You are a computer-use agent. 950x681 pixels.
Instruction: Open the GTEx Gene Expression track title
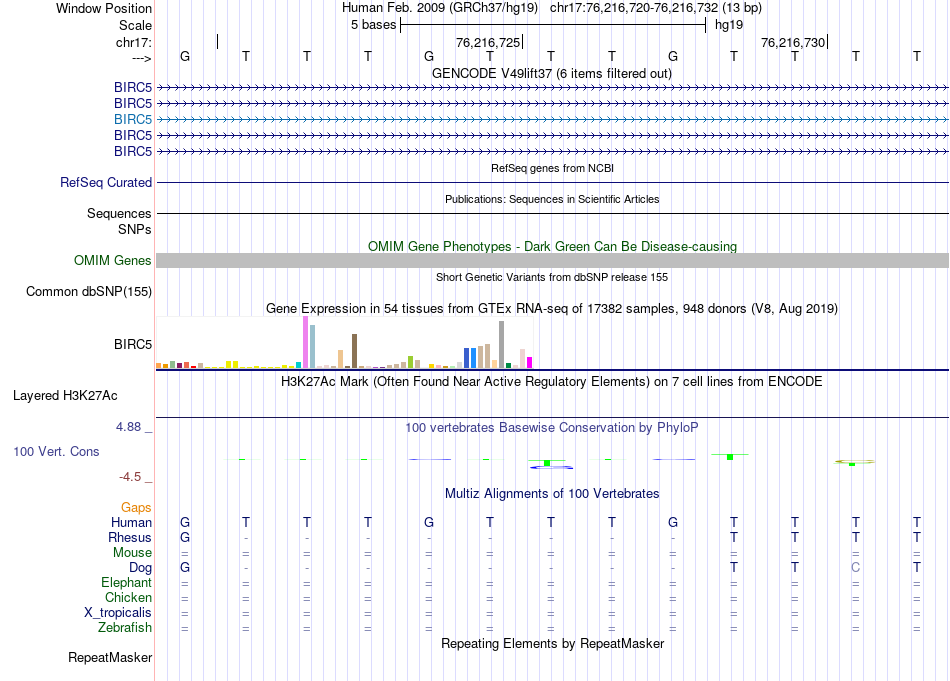(552, 308)
